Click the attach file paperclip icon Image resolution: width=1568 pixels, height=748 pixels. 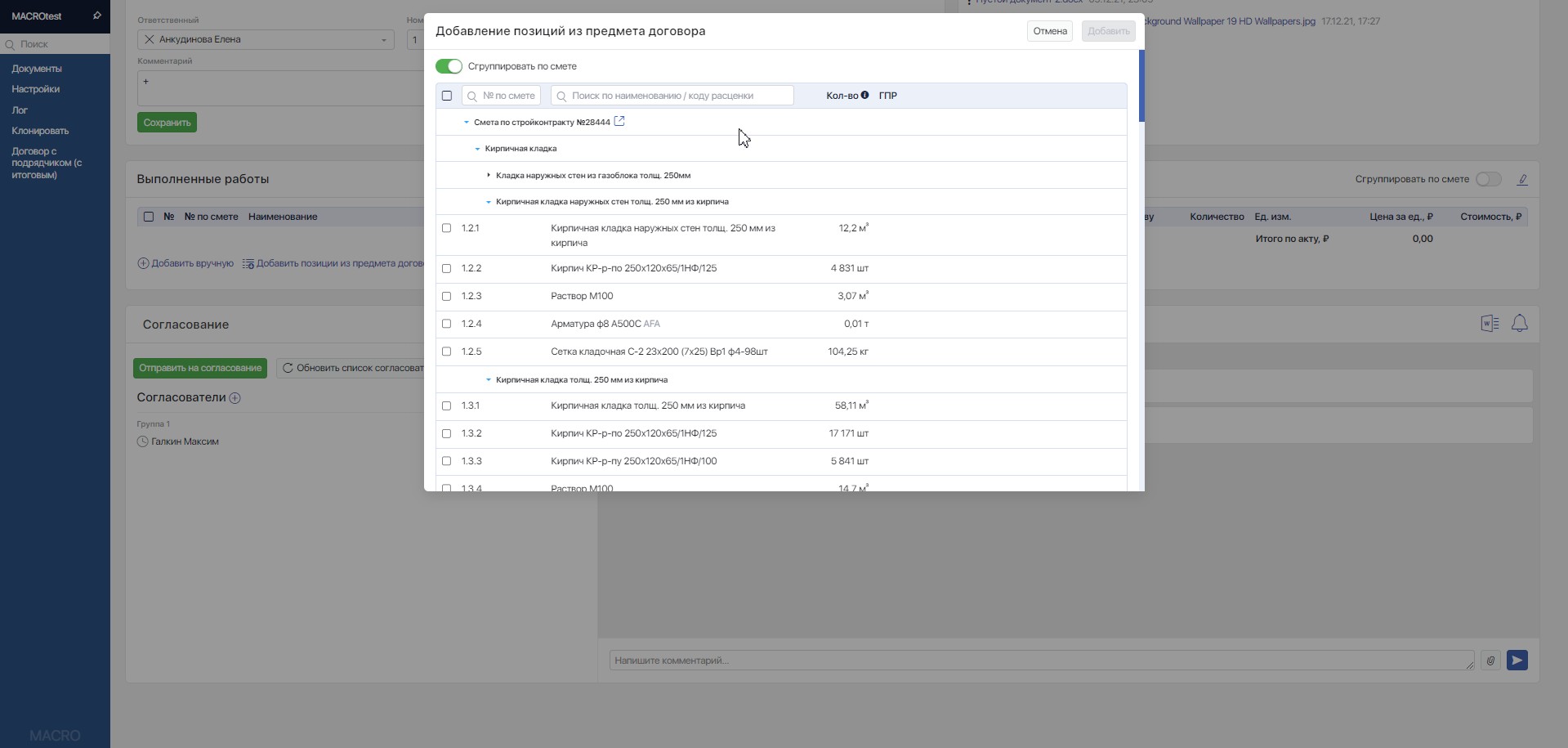pyautogui.click(x=1490, y=661)
